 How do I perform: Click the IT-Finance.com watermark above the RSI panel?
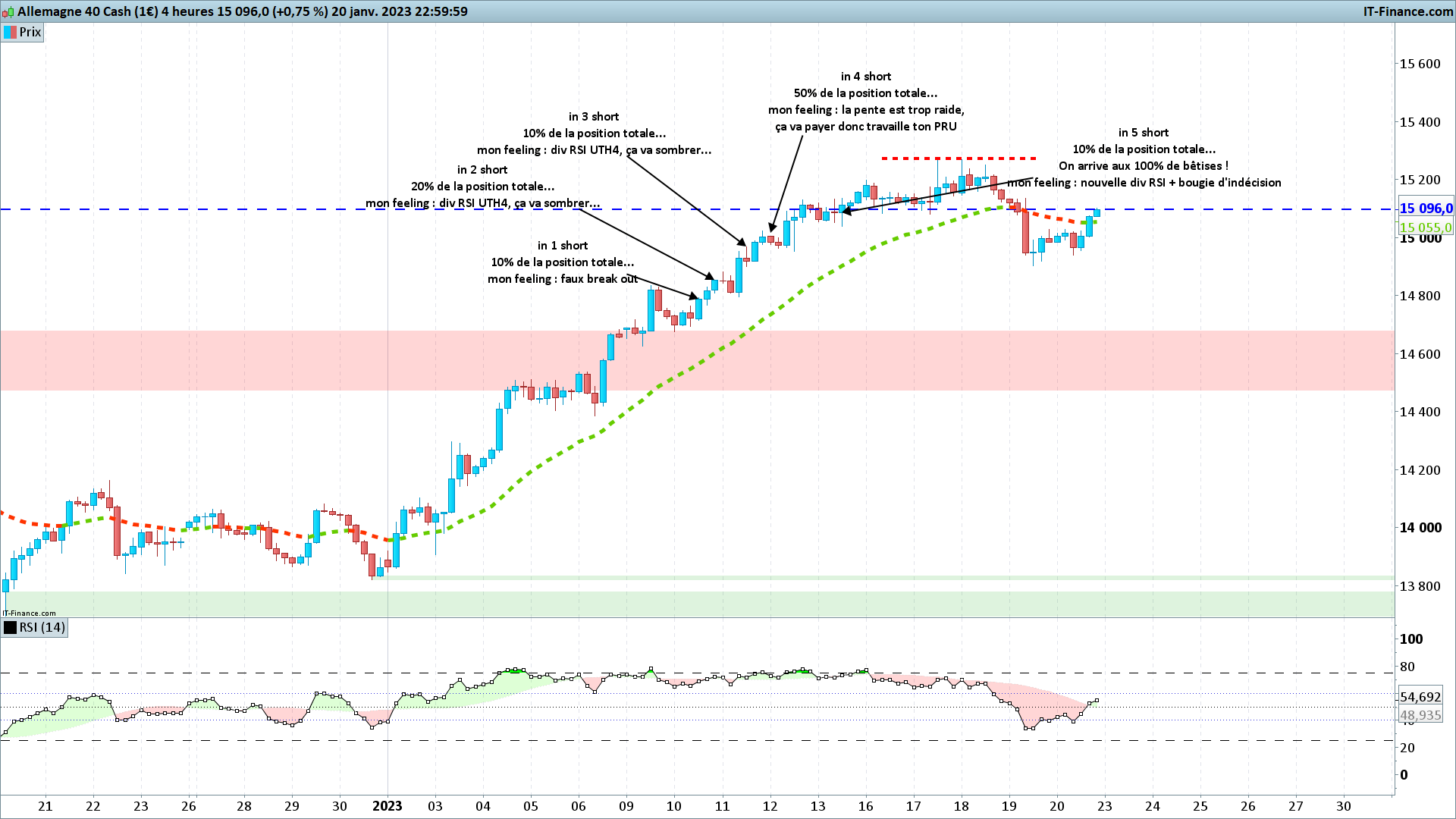[29, 613]
